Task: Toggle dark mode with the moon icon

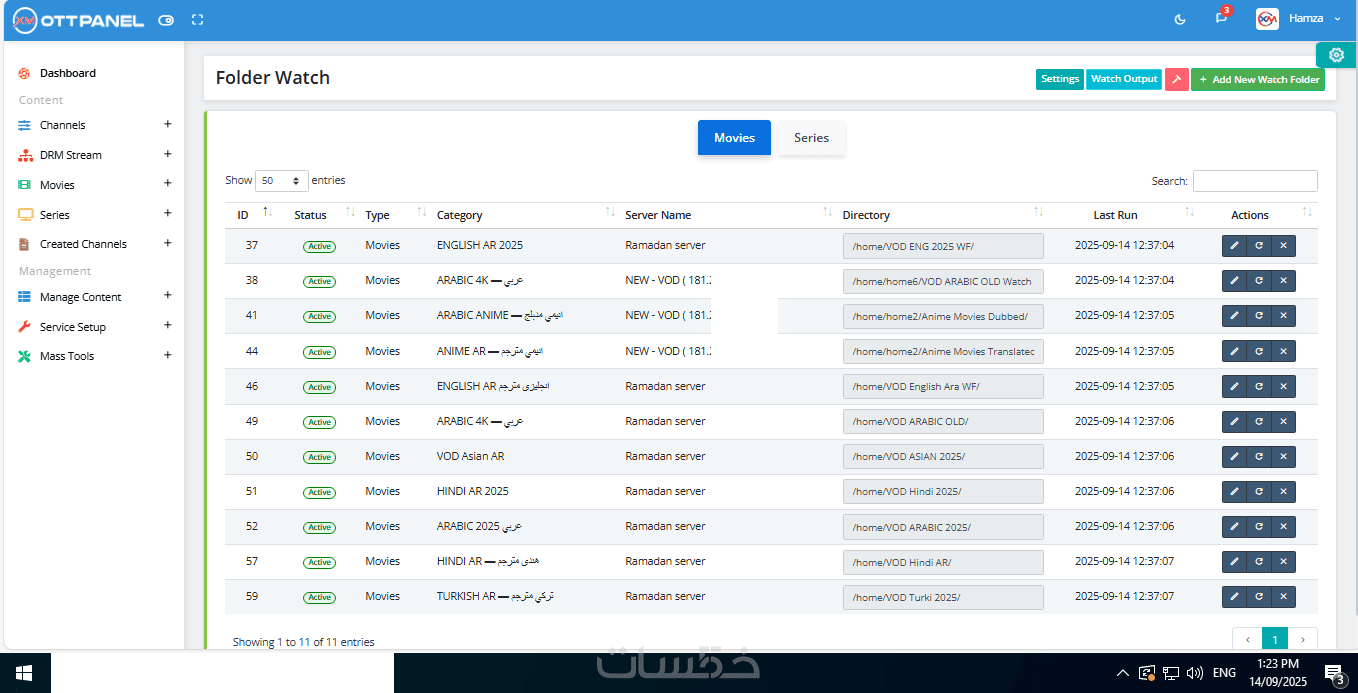Action: [x=1180, y=19]
